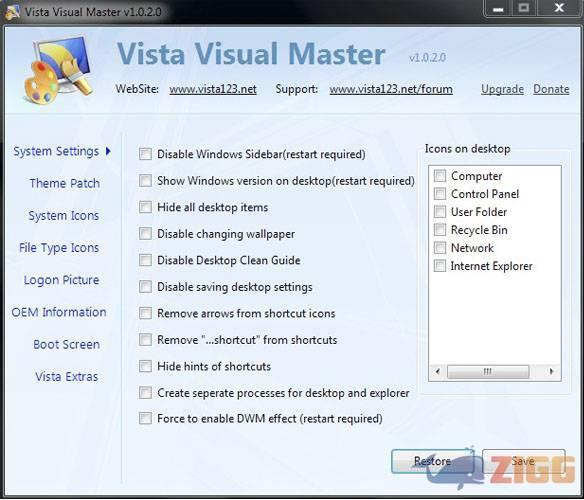Viewport: 584px width, 500px height.
Task: Click the right scroll arrow in icons list
Action: [552, 371]
